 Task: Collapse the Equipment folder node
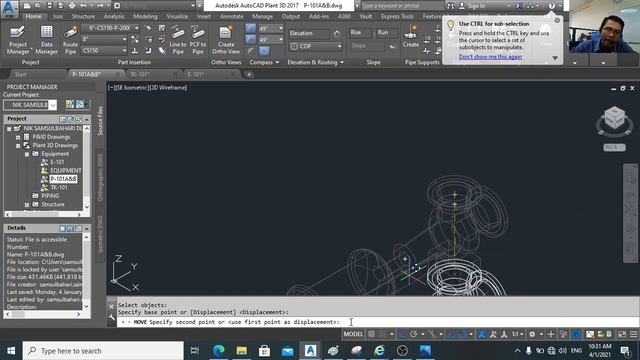[27, 154]
